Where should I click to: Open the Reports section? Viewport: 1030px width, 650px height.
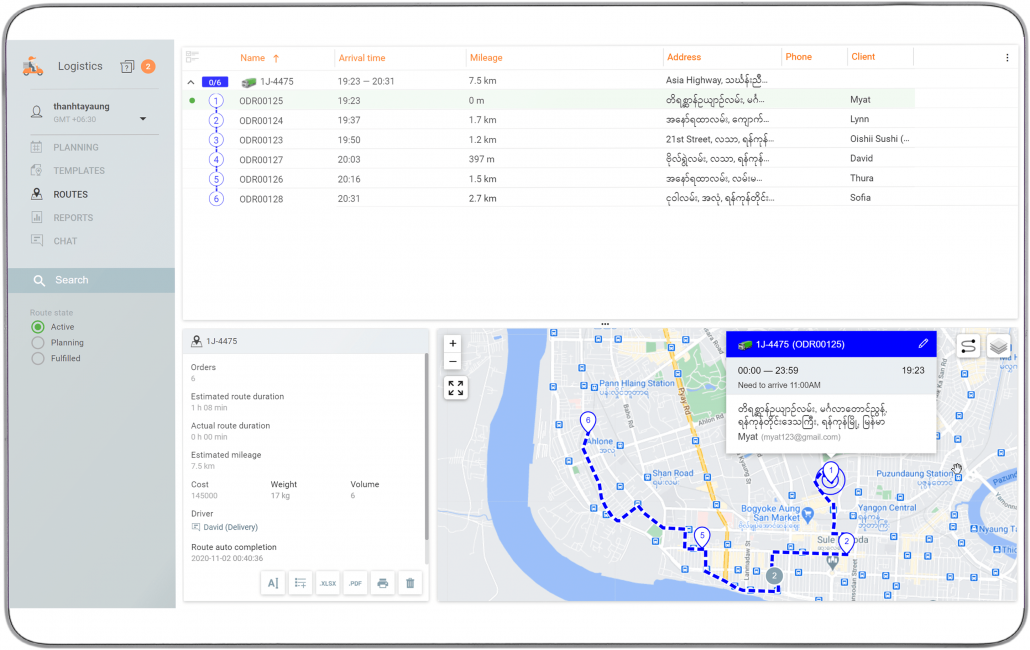click(x=73, y=218)
